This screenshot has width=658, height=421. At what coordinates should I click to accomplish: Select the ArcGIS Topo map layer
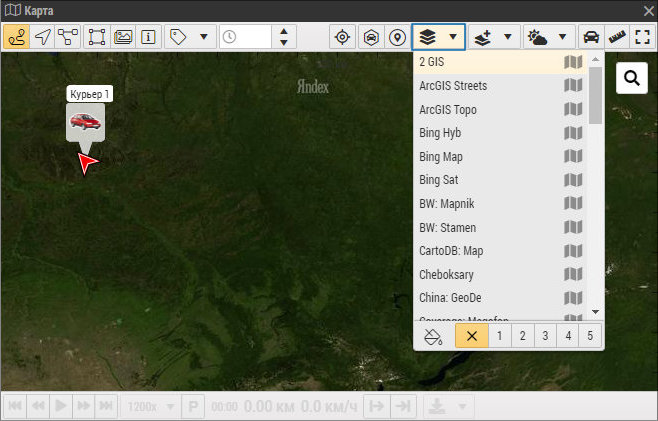[x=499, y=110]
